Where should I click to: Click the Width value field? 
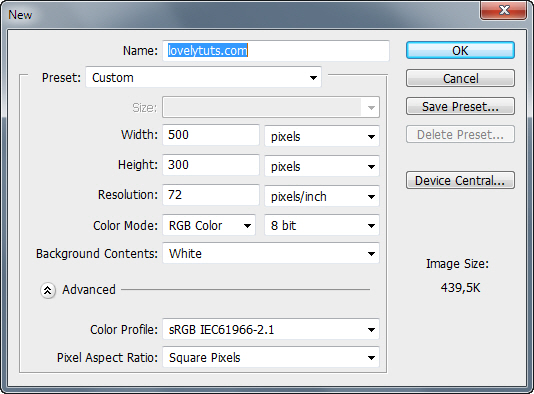pos(211,135)
